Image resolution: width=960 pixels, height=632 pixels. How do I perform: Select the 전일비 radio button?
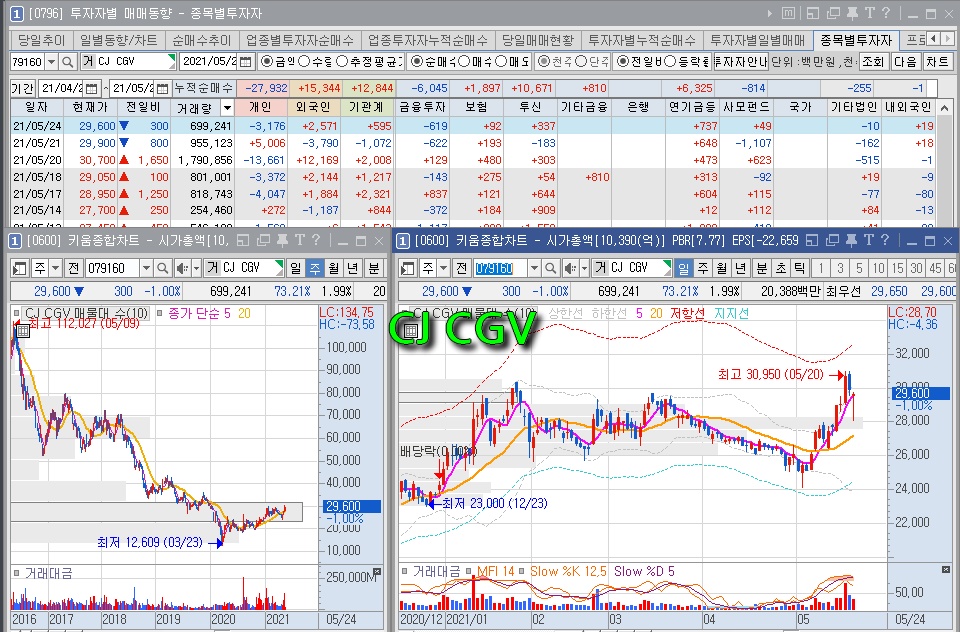(x=623, y=62)
